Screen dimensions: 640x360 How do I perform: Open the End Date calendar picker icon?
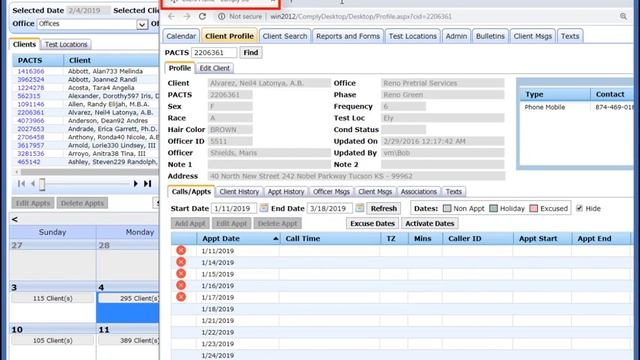point(360,208)
